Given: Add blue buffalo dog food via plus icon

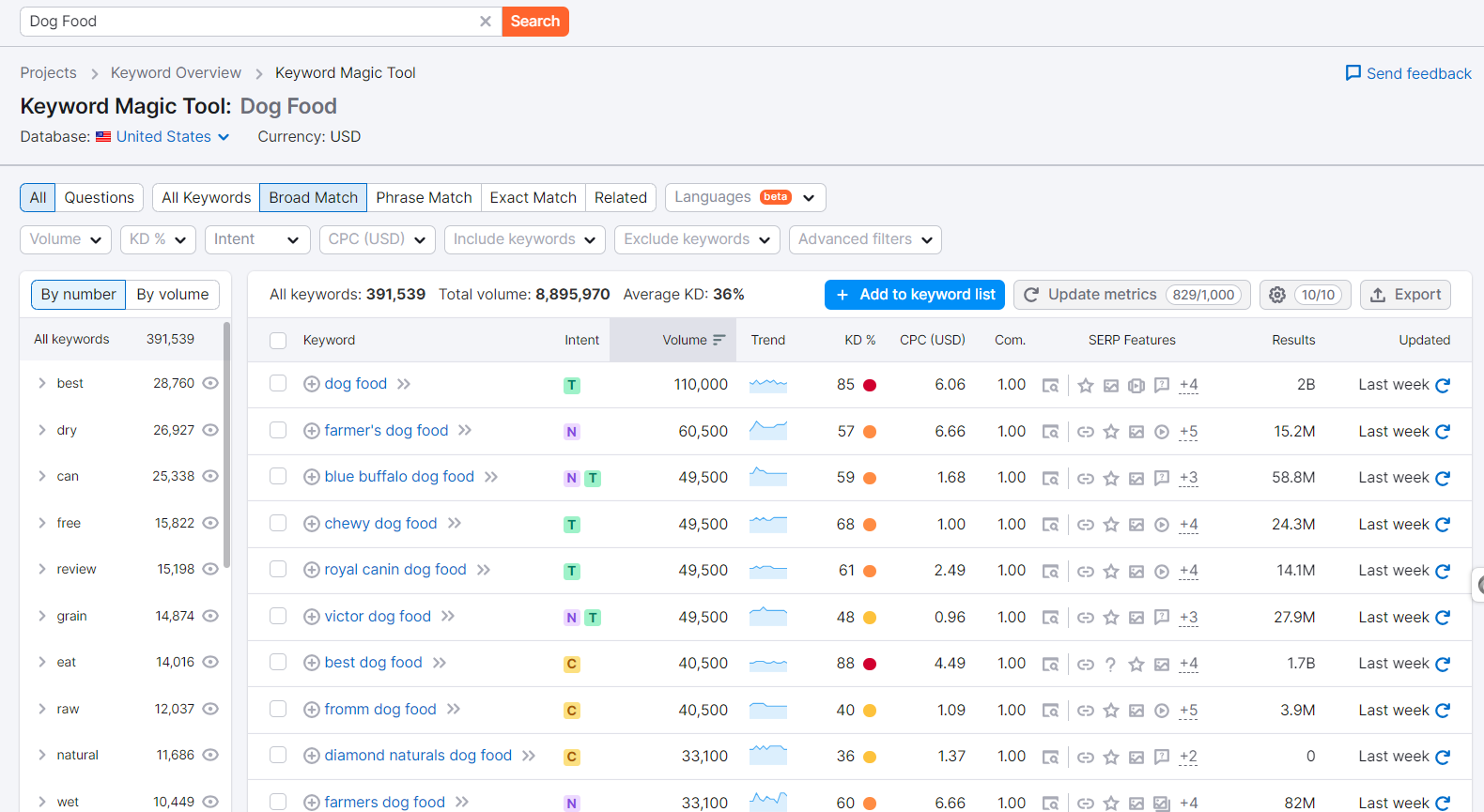Looking at the screenshot, I should pos(312,477).
